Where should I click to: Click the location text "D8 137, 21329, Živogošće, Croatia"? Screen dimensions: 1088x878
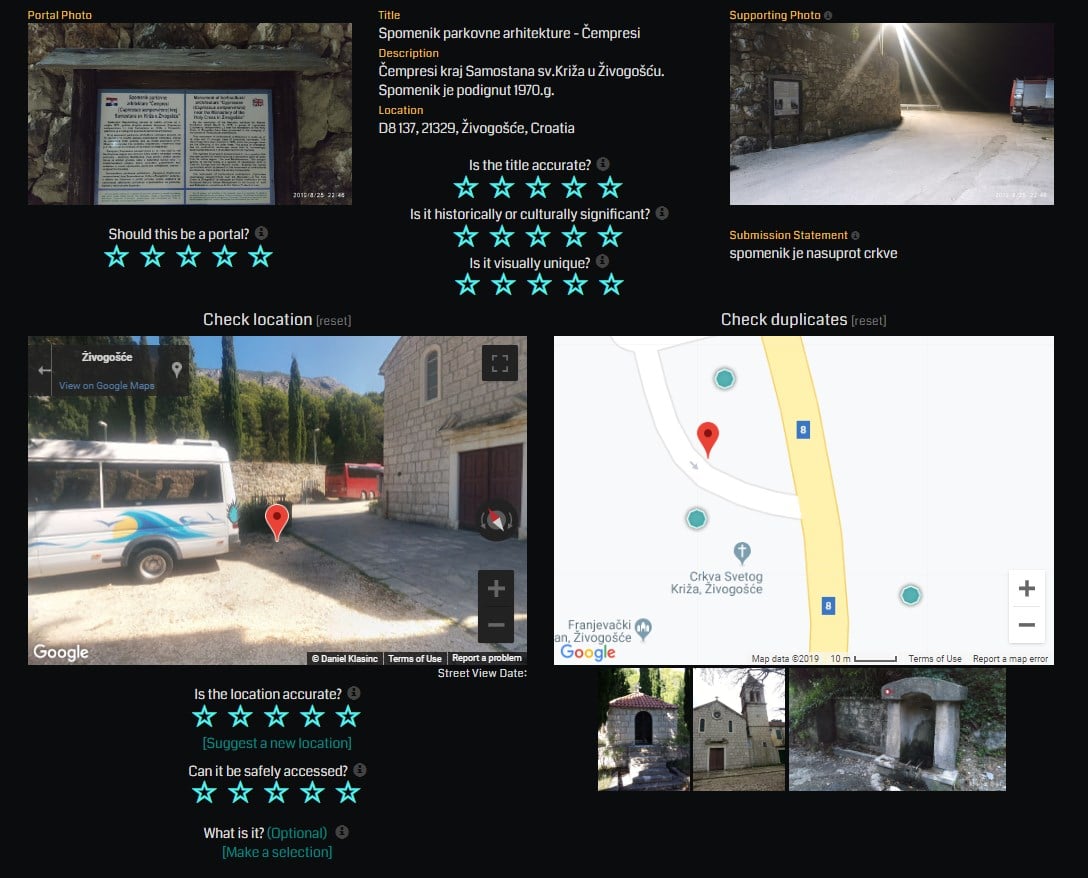pos(477,128)
